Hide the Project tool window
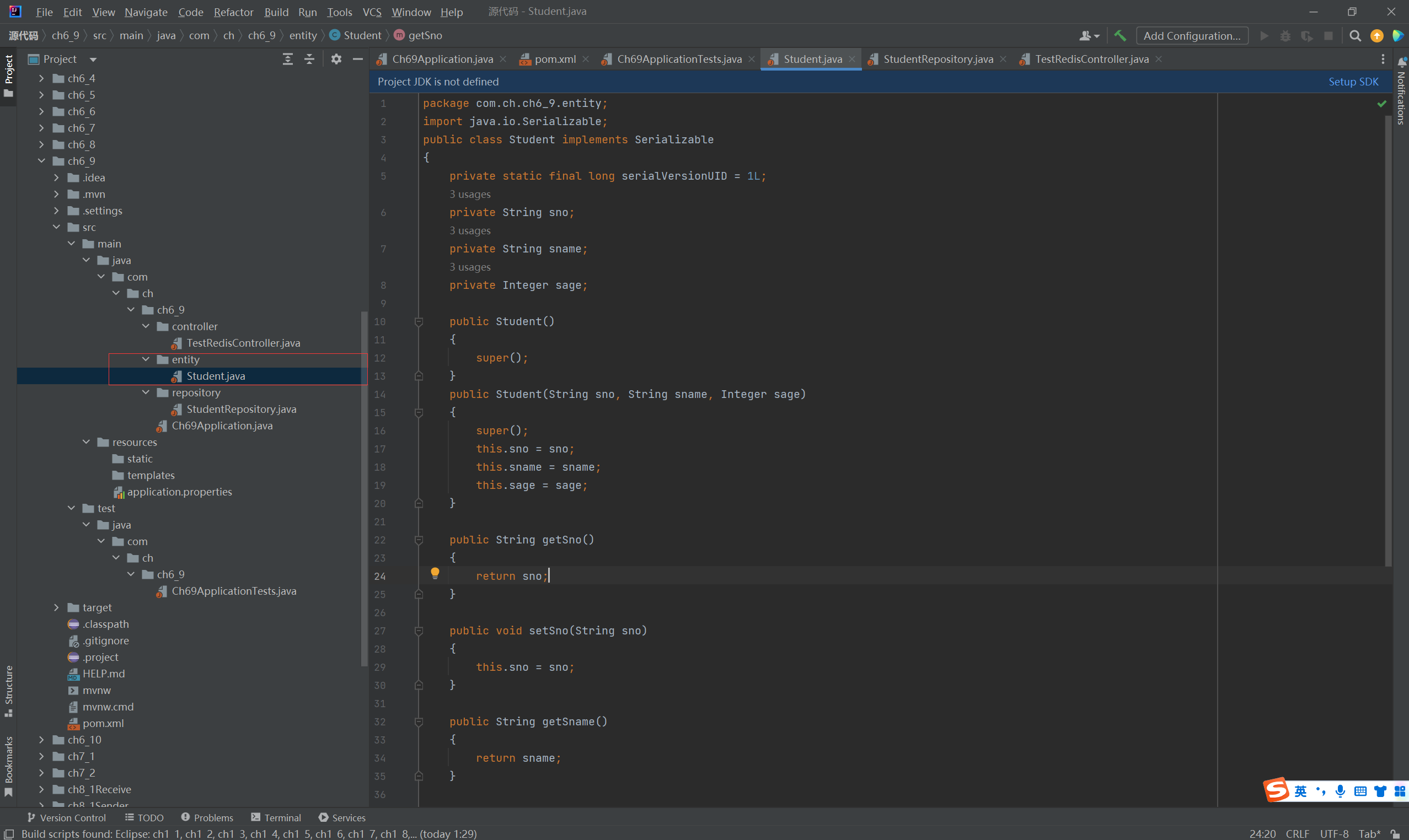 [x=357, y=59]
